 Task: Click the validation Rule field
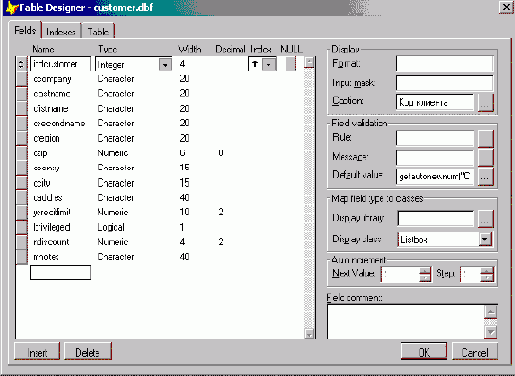pos(435,139)
